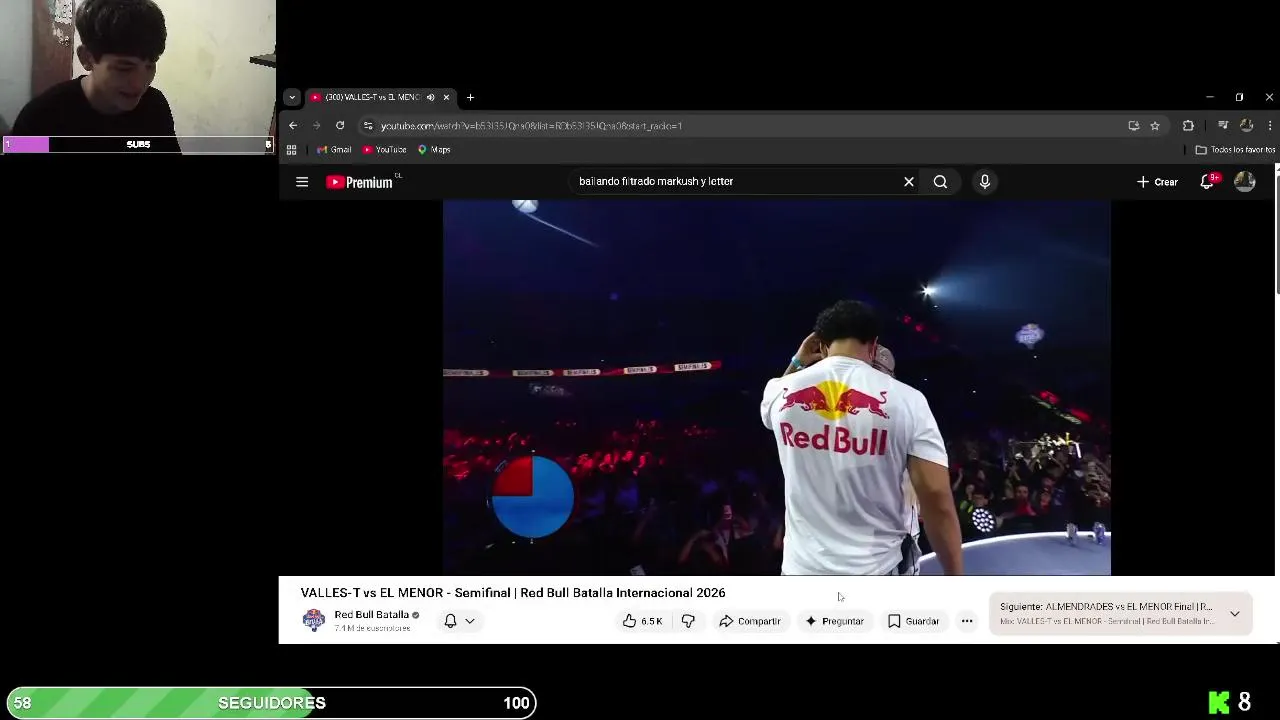Click the video title text

click(x=513, y=593)
